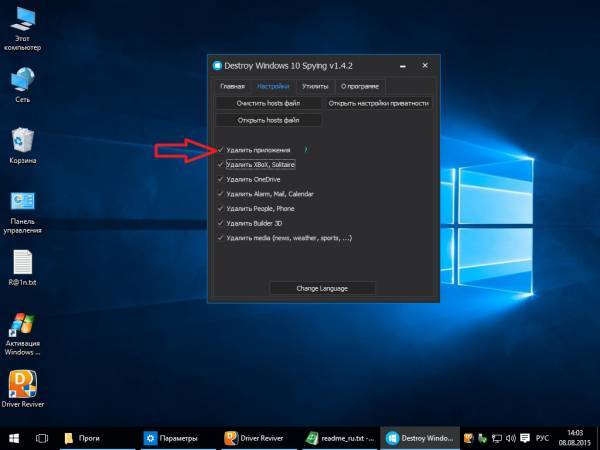This screenshot has height=450, width=600.
Task: Click the Windows Start button
Action: (14, 438)
